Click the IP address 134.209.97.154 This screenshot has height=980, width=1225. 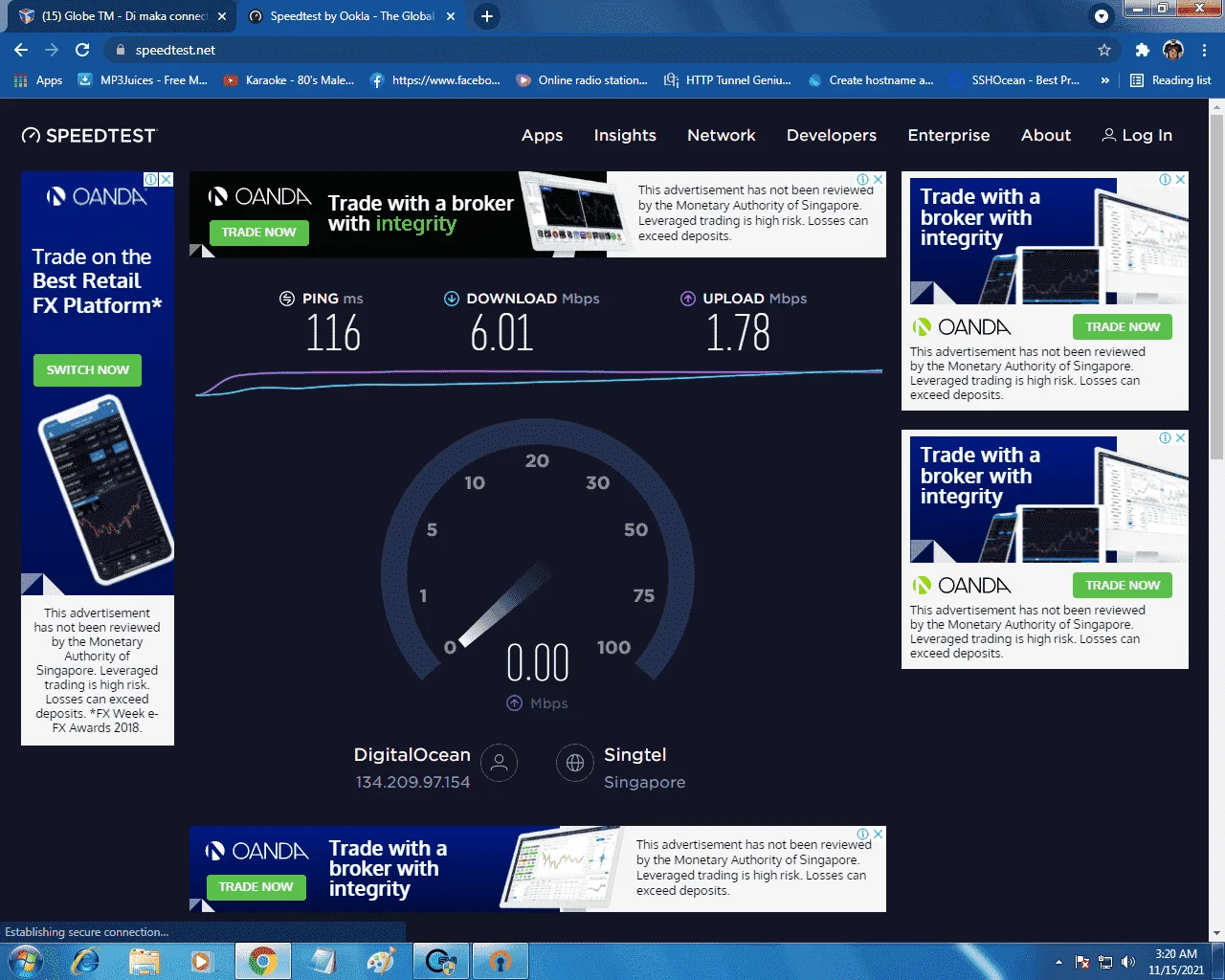(412, 782)
